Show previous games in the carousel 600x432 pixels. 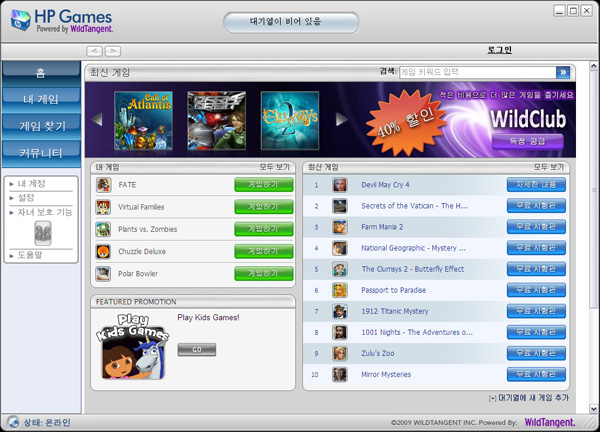(x=97, y=119)
